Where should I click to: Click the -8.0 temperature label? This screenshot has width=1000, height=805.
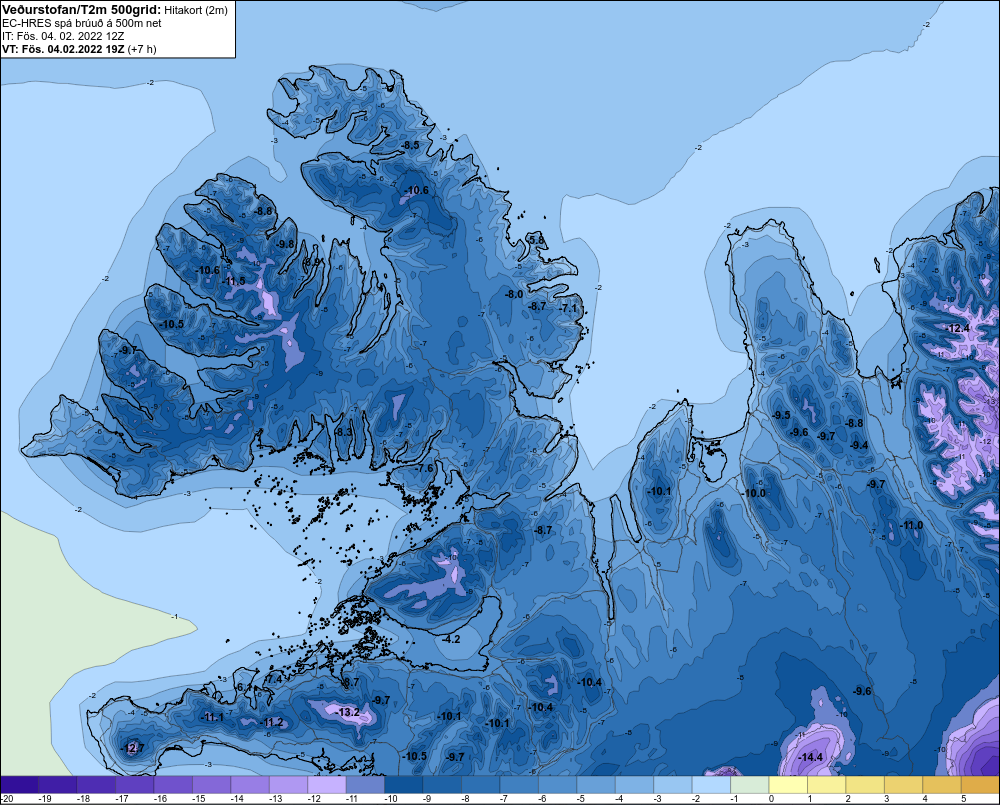tap(514, 294)
